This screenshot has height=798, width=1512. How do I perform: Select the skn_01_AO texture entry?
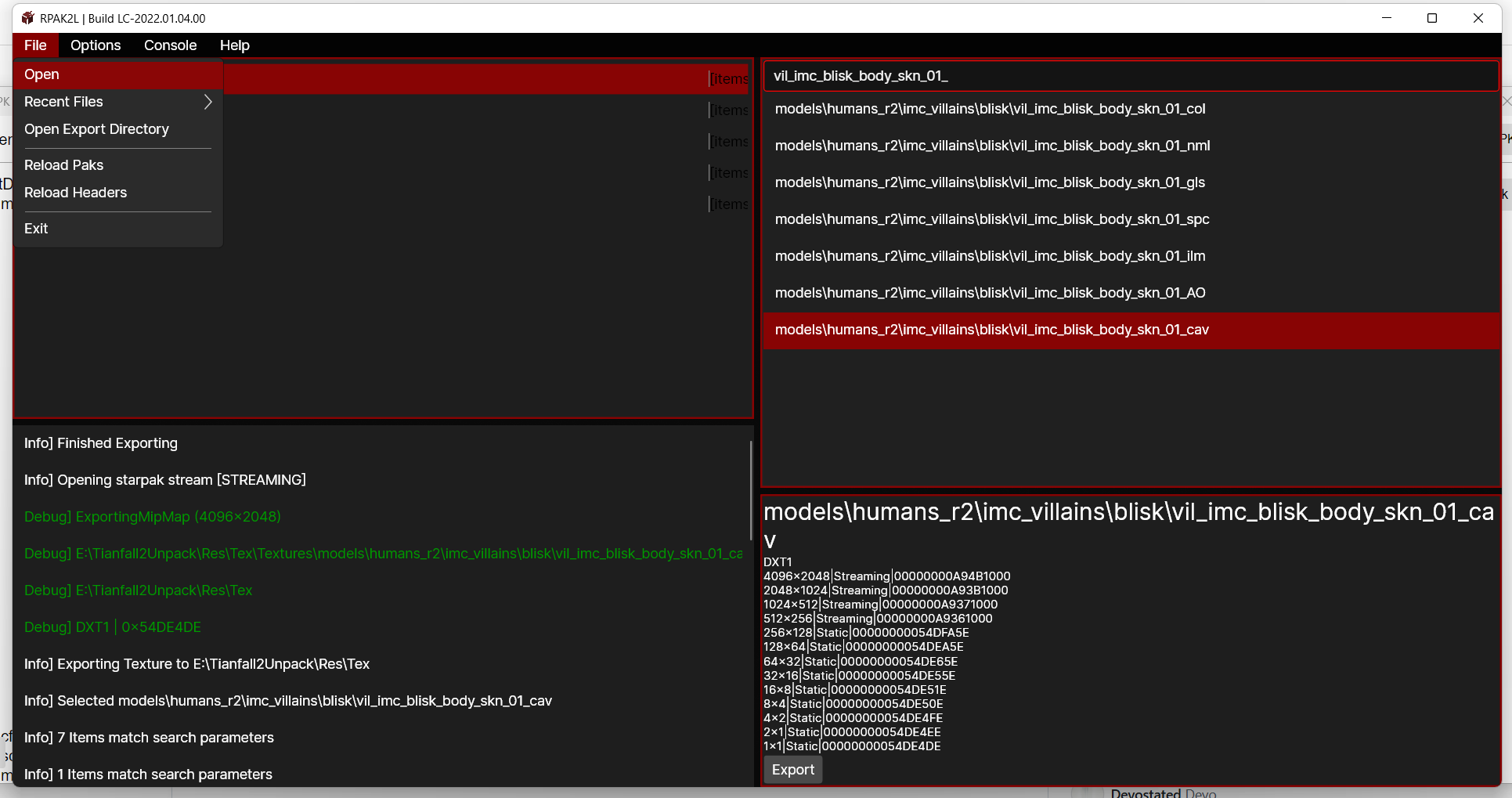click(990, 293)
